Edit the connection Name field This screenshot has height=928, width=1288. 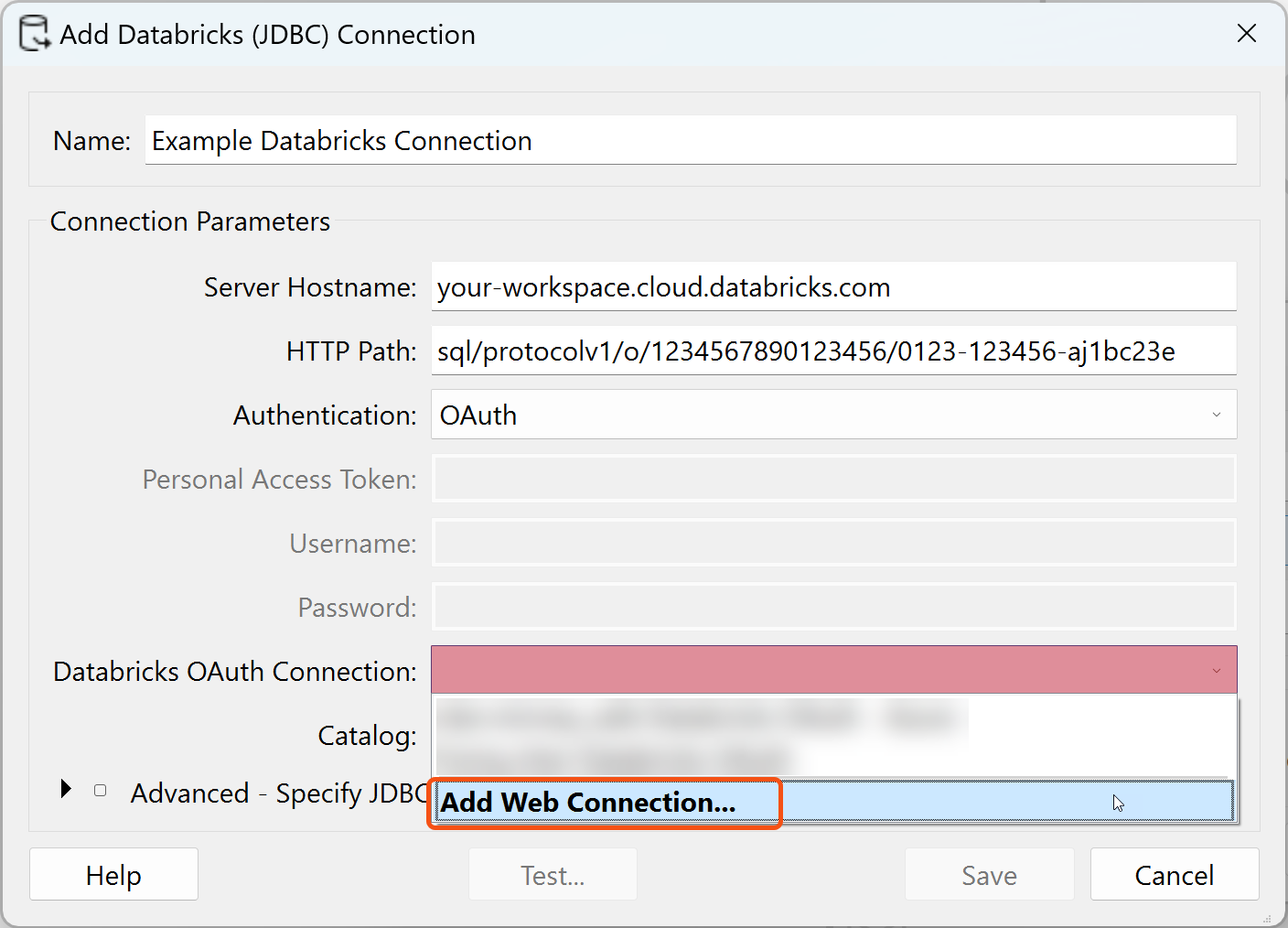pos(691,140)
